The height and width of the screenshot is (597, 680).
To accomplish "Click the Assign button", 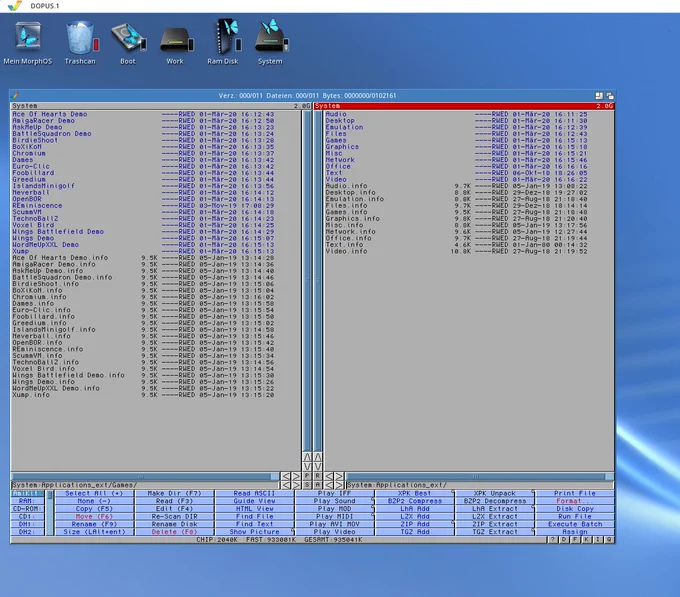I will point(575,532).
